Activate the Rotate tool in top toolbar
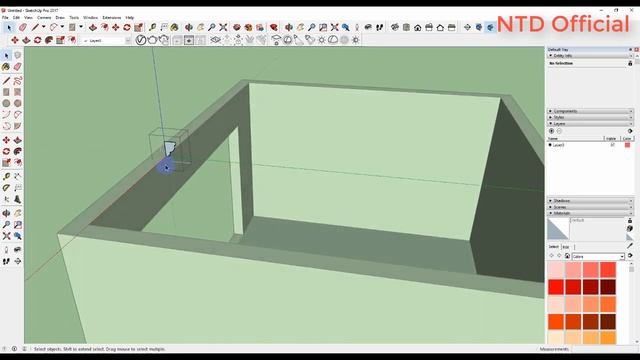 click(127, 28)
